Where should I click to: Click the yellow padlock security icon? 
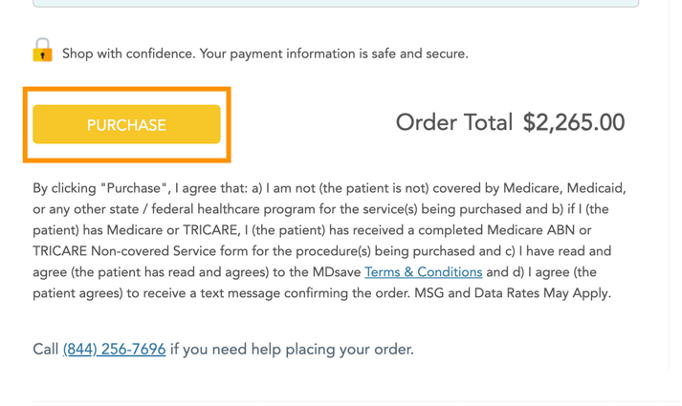pos(42,50)
